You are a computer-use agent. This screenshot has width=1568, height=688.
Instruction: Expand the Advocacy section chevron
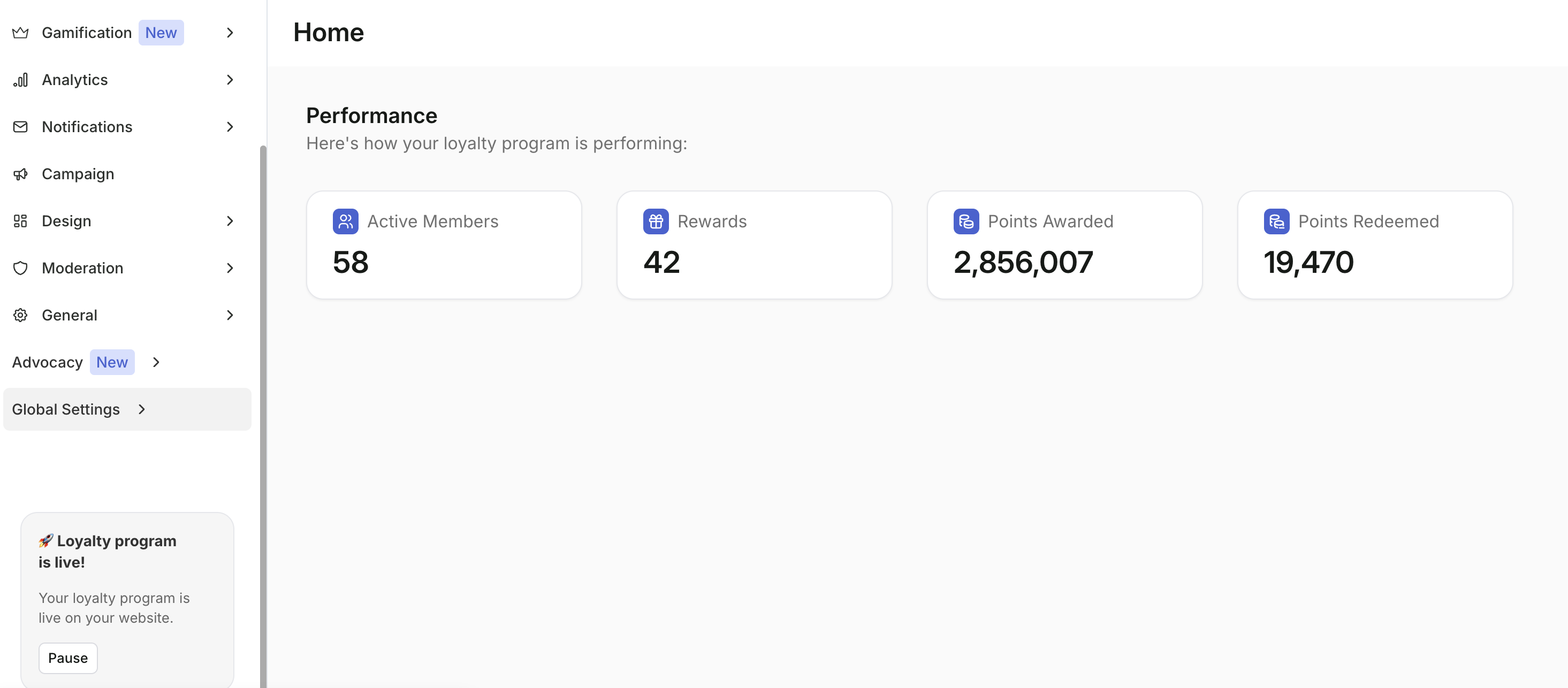tap(156, 362)
